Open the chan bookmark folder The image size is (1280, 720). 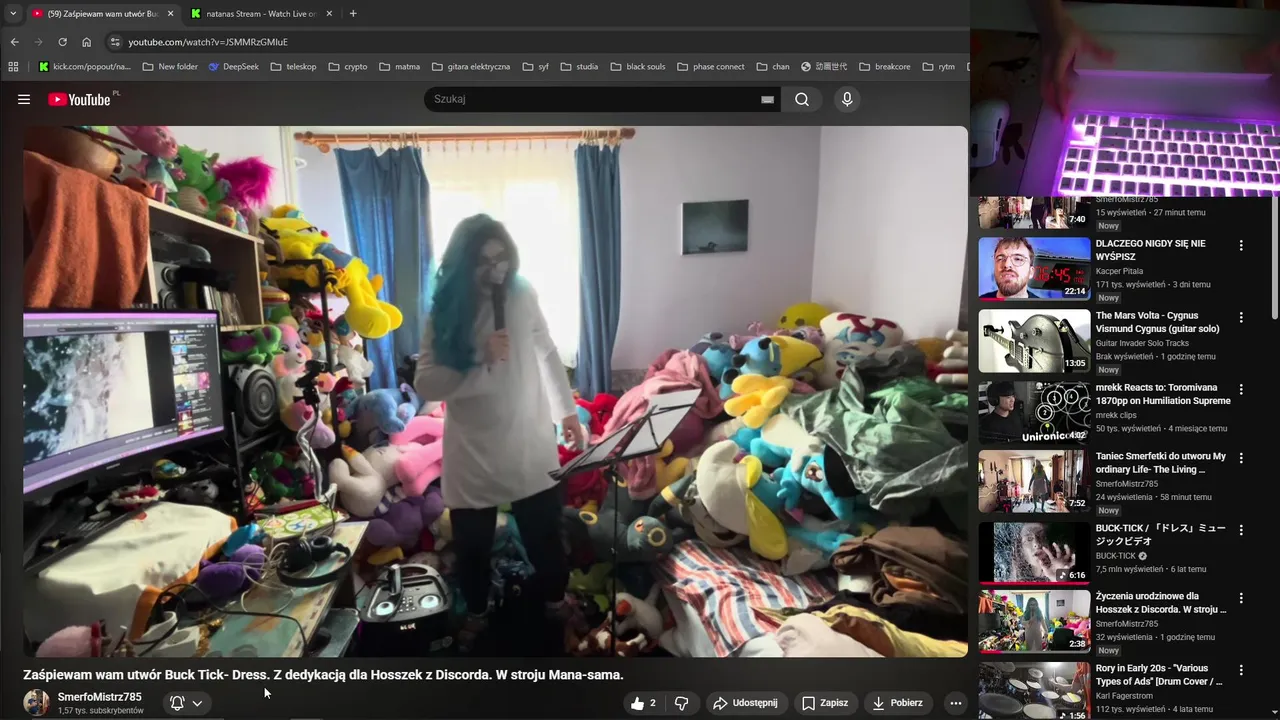(773, 67)
